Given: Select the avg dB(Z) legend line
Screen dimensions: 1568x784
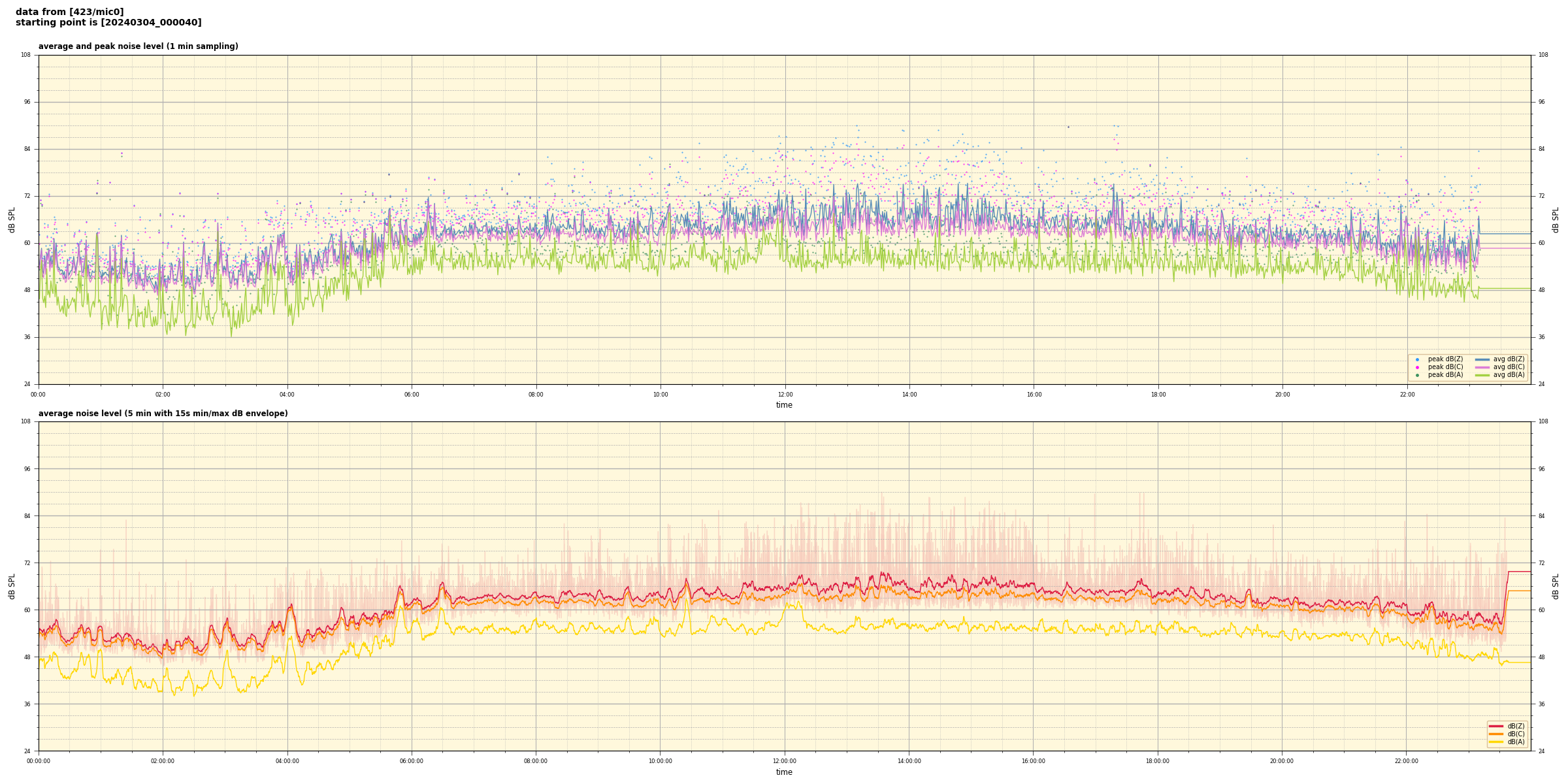Looking at the screenshot, I should tap(1482, 359).
